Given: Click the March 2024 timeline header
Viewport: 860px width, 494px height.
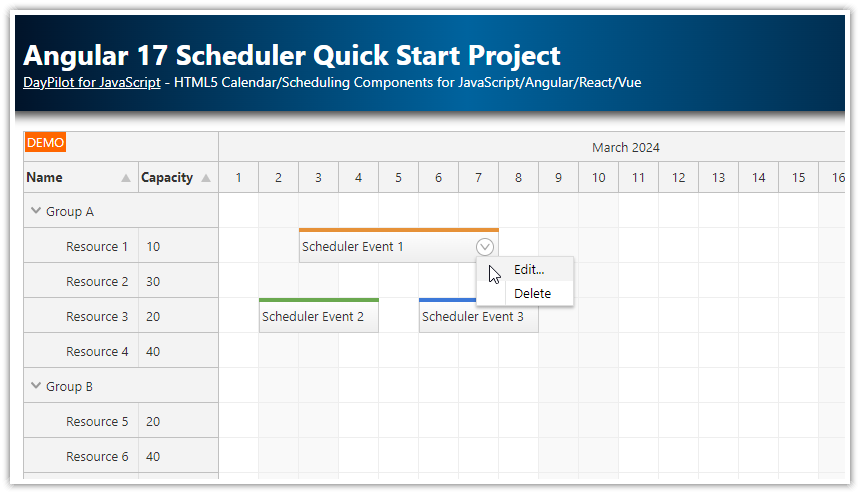Looking at the screenshot, I should [626, 147].
